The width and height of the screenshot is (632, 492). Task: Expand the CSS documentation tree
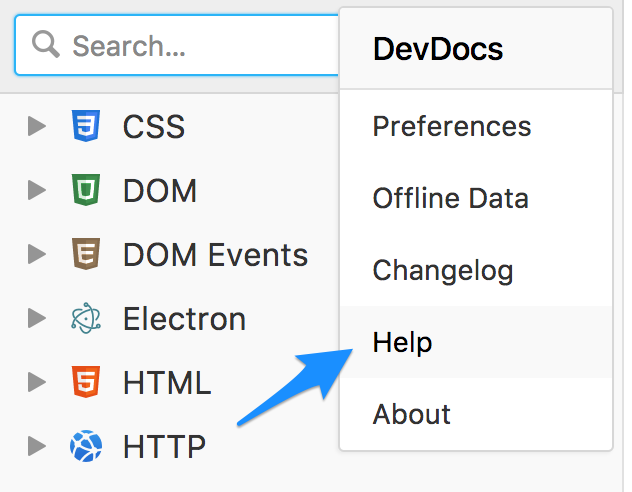(x=37, y=127)
